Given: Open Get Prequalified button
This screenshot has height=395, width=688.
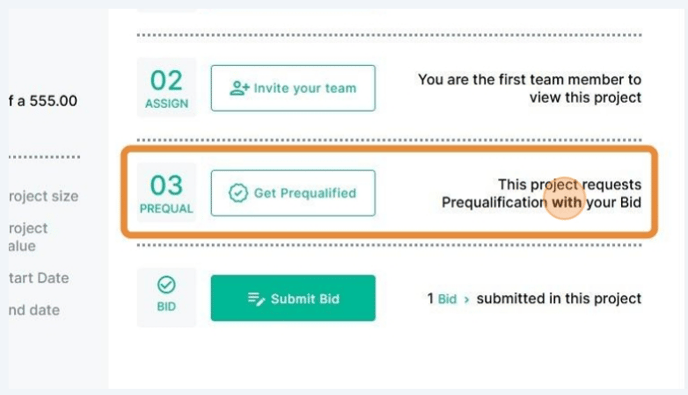Looking at the screenshot, I should [x=293, y=193].
